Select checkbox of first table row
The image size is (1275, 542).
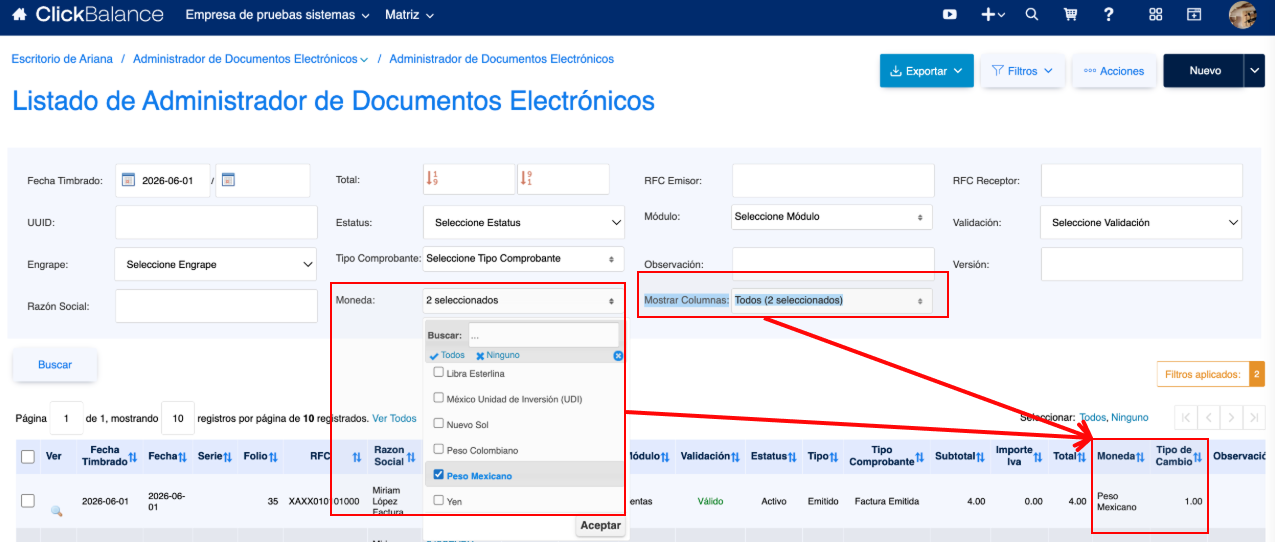28,500
